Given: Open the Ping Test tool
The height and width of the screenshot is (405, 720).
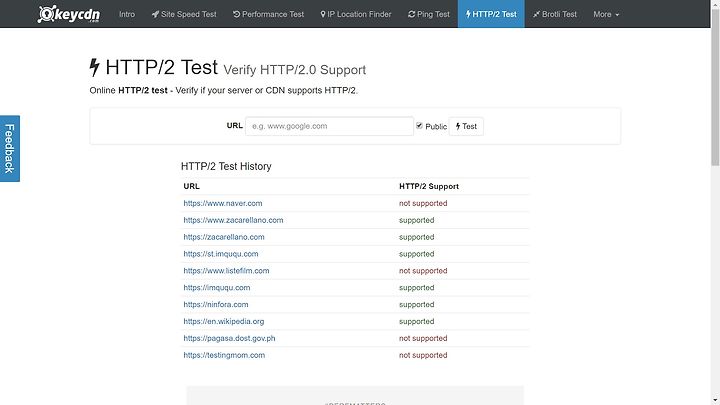Looking at the screenshot, I should (x=429, y=14).
